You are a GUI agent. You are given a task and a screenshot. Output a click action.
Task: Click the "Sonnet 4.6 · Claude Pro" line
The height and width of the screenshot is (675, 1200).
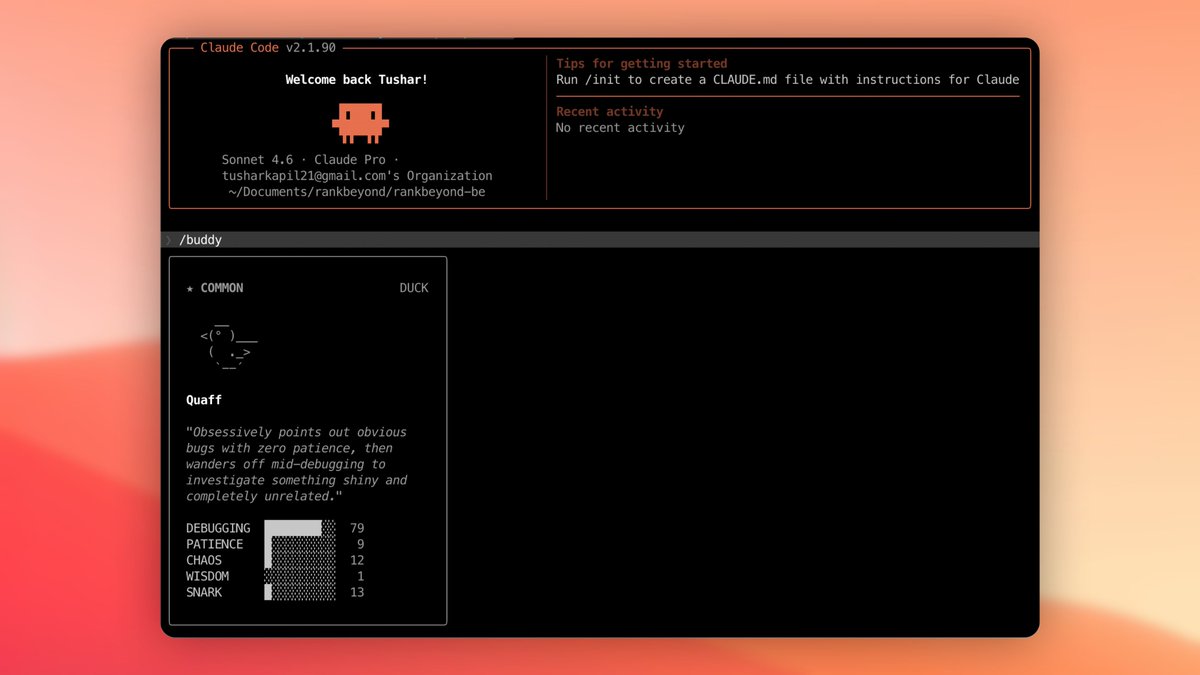click(x=310, y=160)
